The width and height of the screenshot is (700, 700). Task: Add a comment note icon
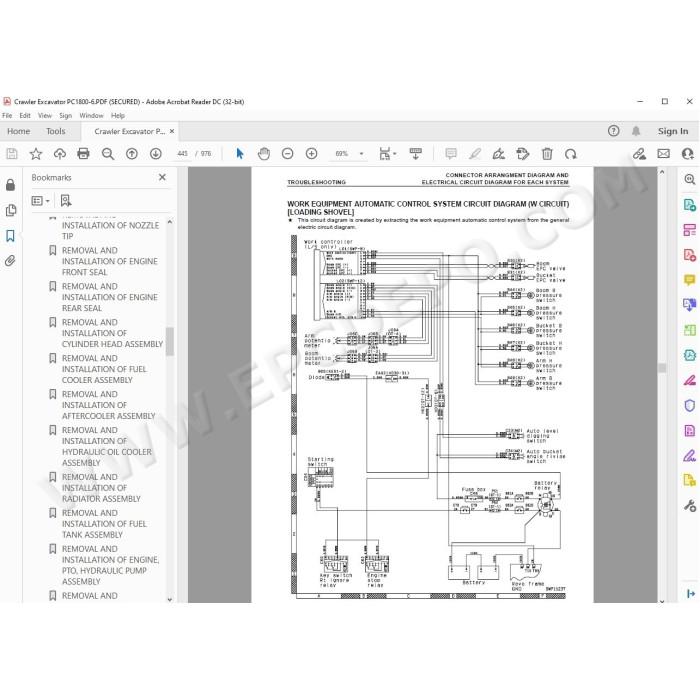click(x=451, y=154)
